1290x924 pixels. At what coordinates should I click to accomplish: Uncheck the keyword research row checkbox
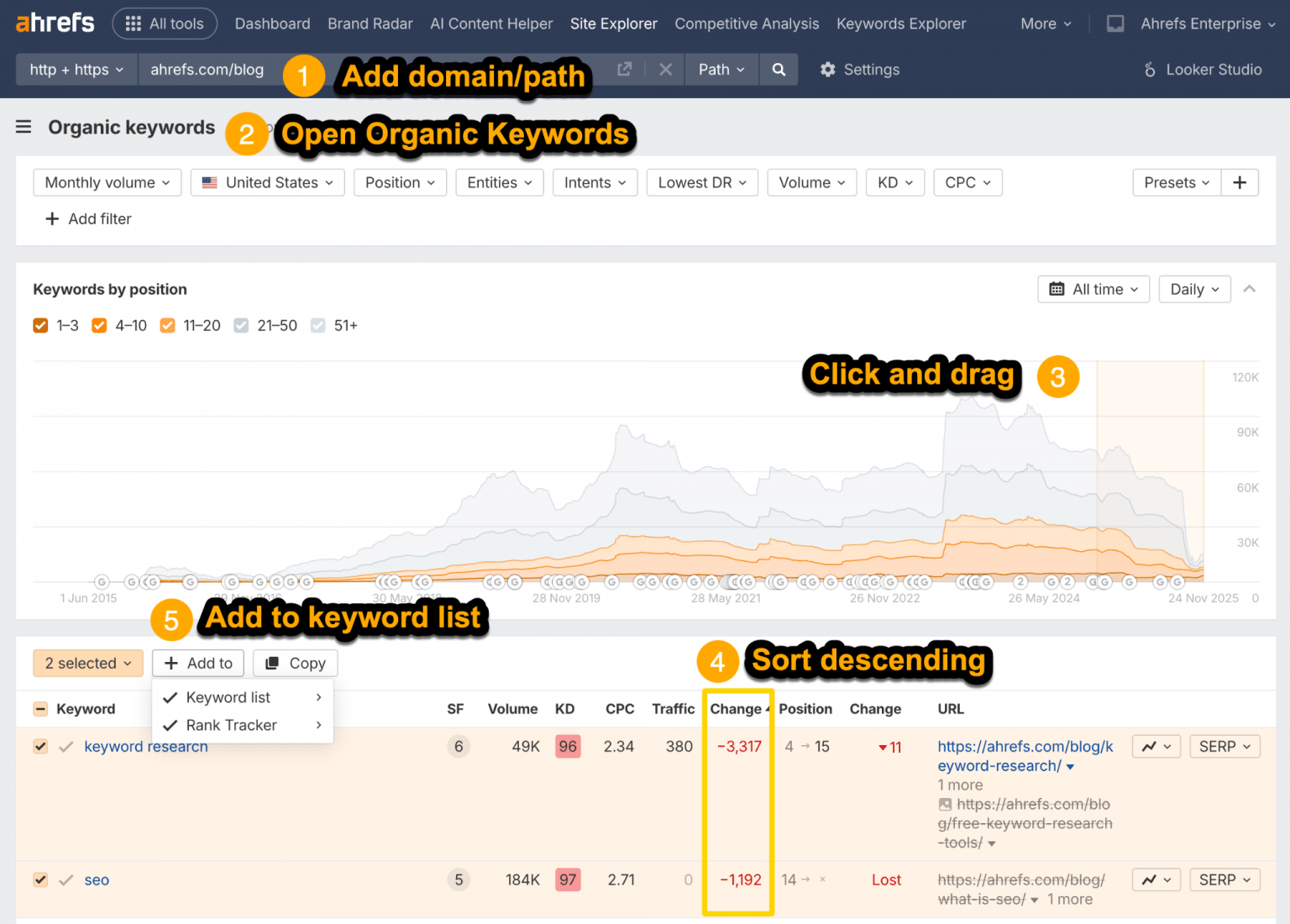tap(40, 746)
